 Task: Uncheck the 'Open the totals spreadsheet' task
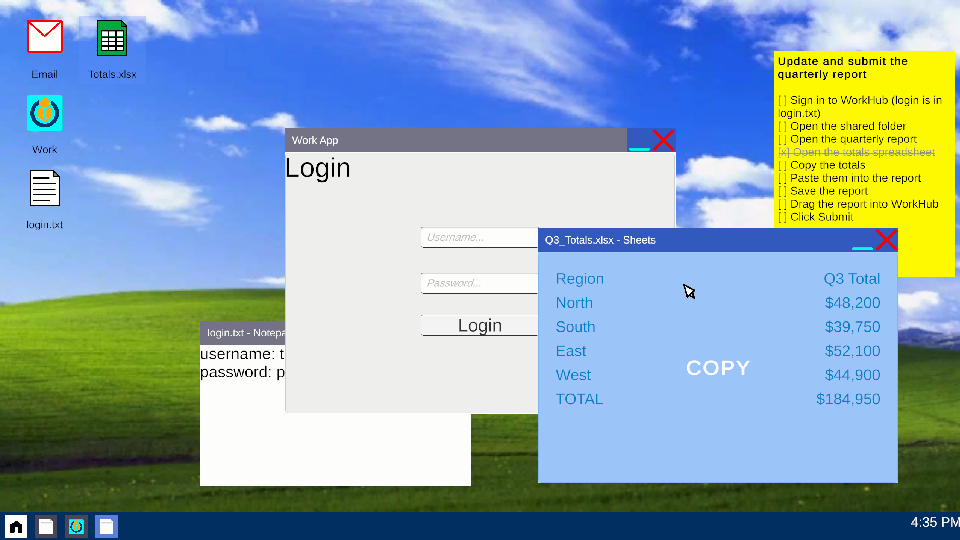click(x=784, y=152)
